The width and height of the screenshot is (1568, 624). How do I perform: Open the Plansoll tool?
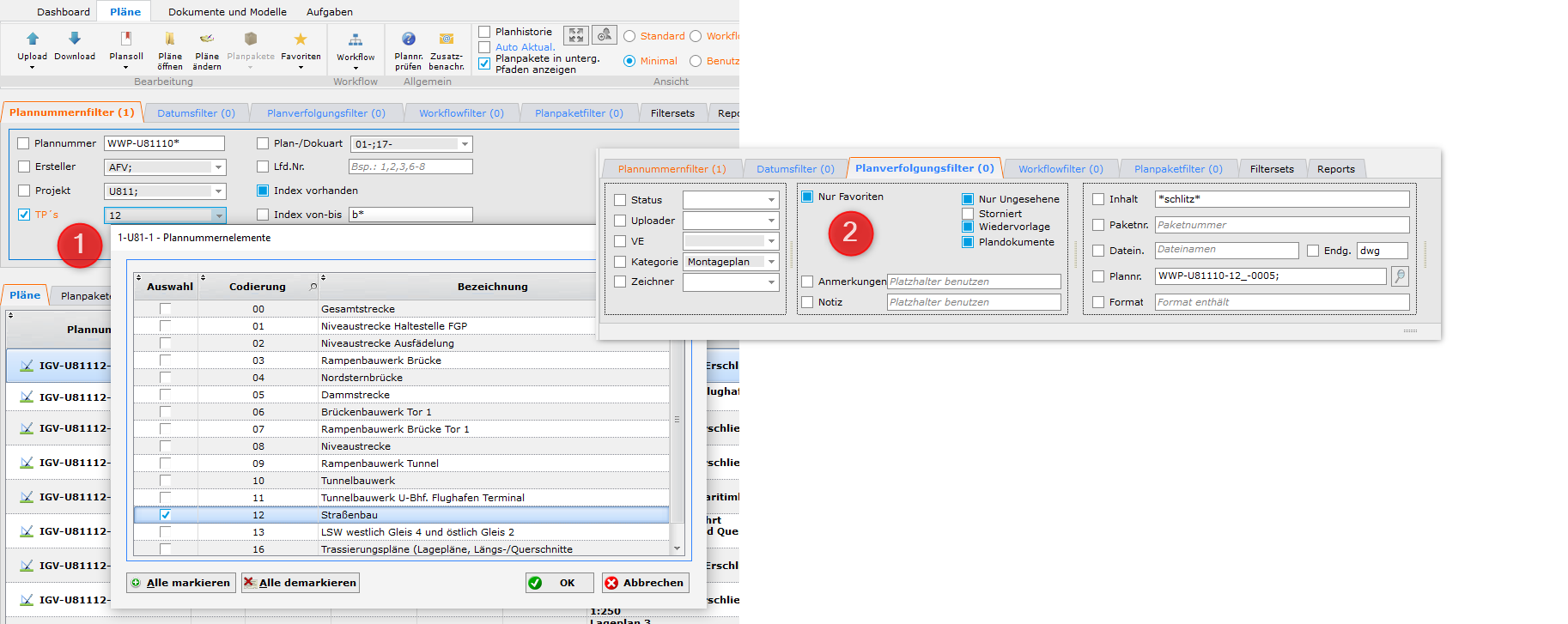pos(126,39)
